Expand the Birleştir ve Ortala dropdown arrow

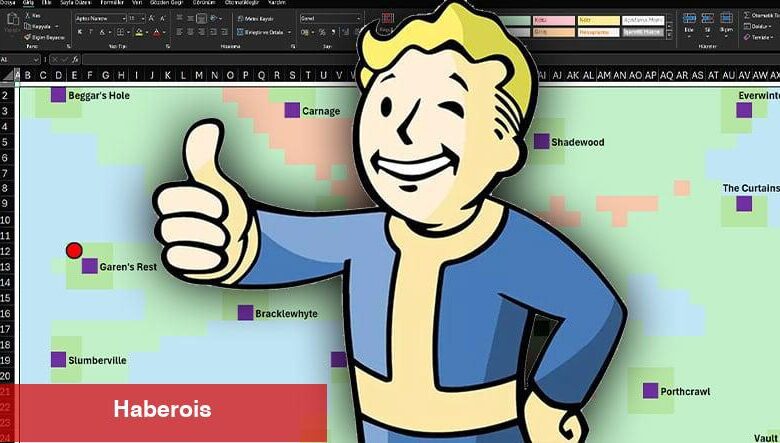click(x=289, y=32)
